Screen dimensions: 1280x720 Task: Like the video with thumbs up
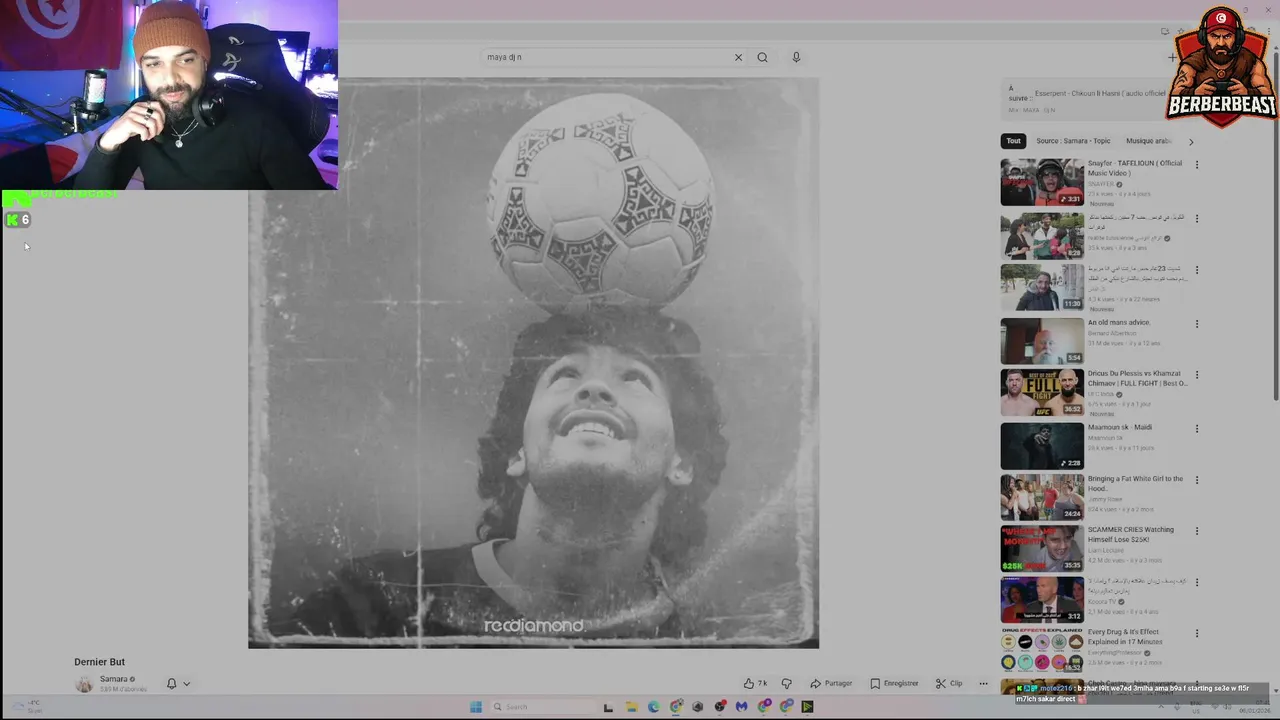click(x=755, y=683)
